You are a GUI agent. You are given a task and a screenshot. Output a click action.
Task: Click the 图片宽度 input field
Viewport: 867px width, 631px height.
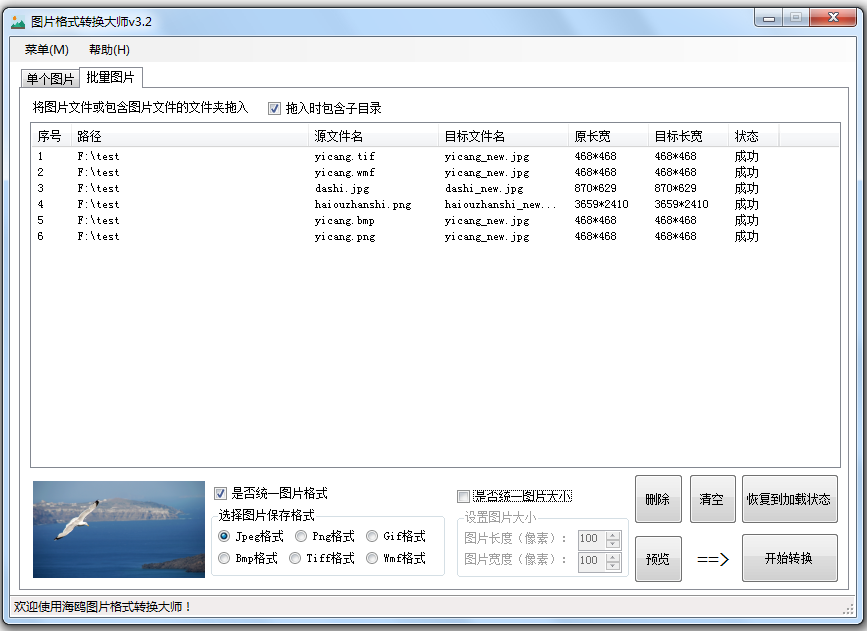[x=591, y=561]
